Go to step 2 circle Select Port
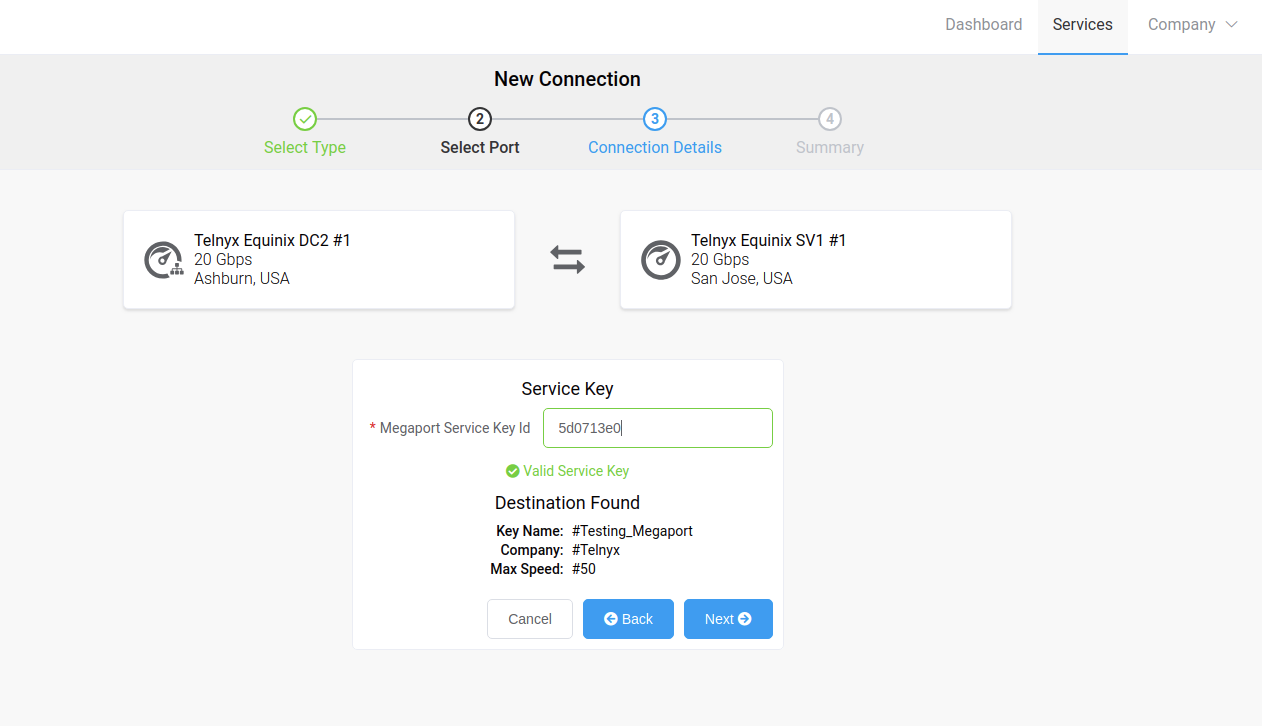Image resolution: width=1262 pixels, height=726 pixels. (480, 119)
